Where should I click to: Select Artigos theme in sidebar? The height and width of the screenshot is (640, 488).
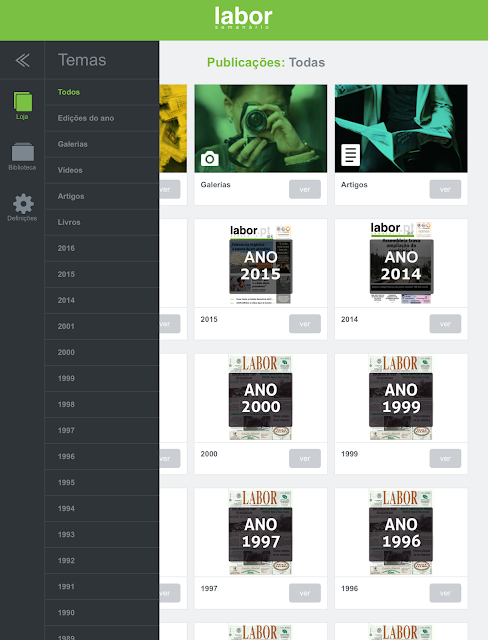coord(102,196)
